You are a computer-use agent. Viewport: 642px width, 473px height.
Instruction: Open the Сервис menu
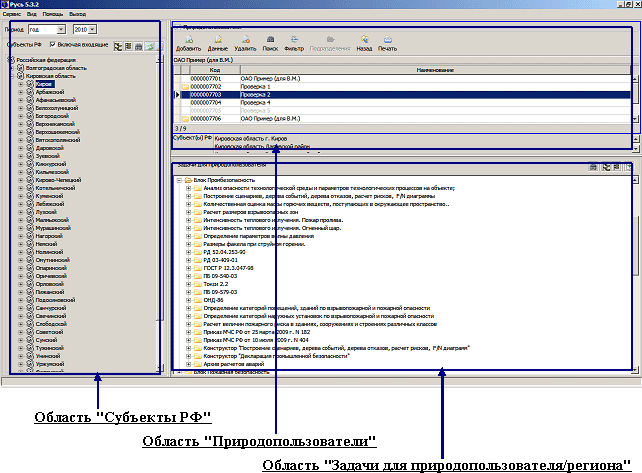(x=12, y=12)
